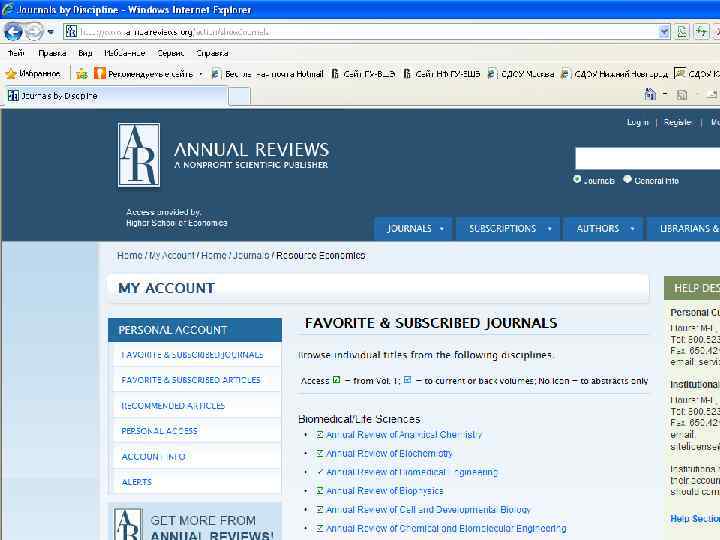Open Annual Review of Biomedical Engineering

[412, 472]
